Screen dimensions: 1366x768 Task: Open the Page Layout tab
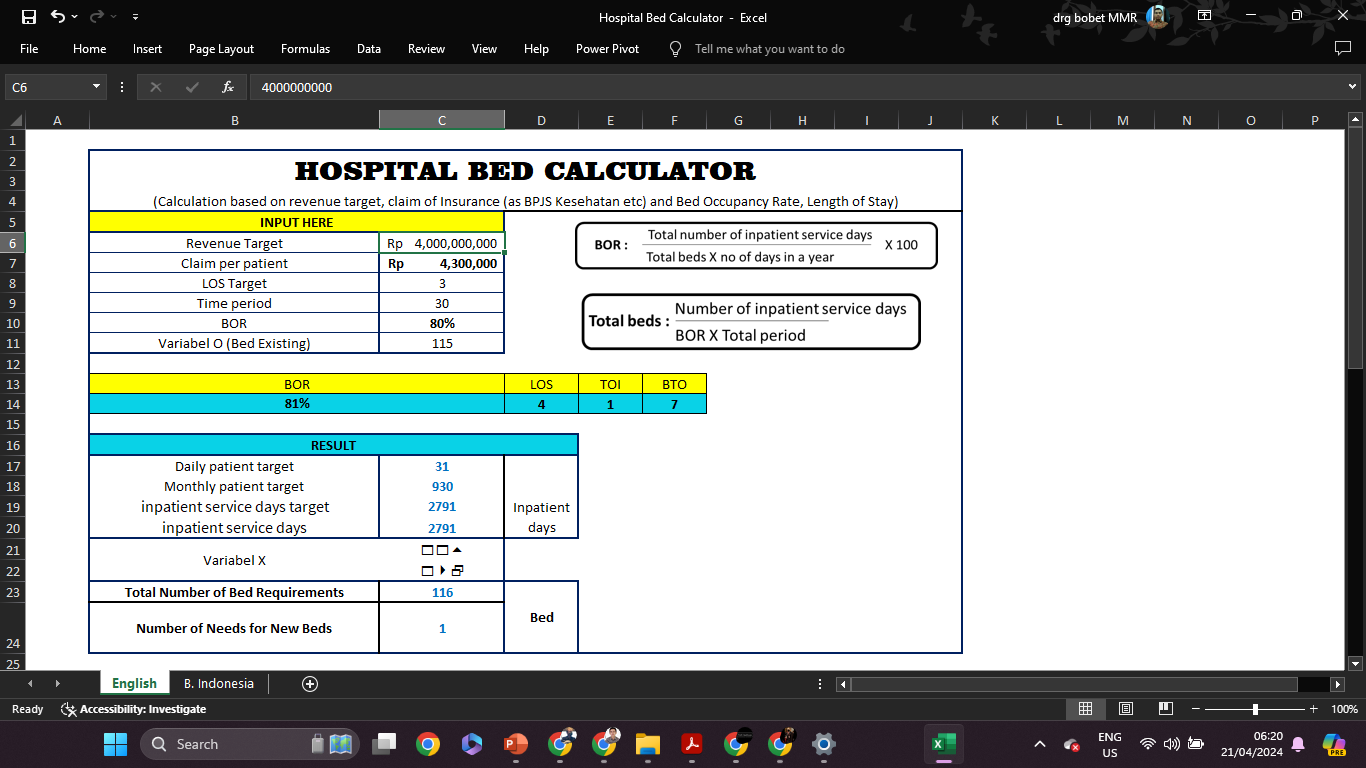click(x=221, y=48)
